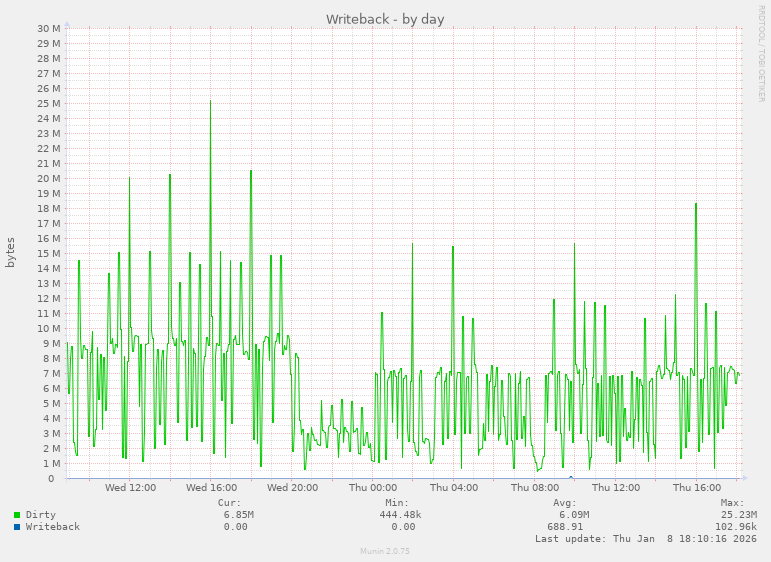
Task: Click the 'Thu 00:00' time axis label
Action: coord(373,488)
